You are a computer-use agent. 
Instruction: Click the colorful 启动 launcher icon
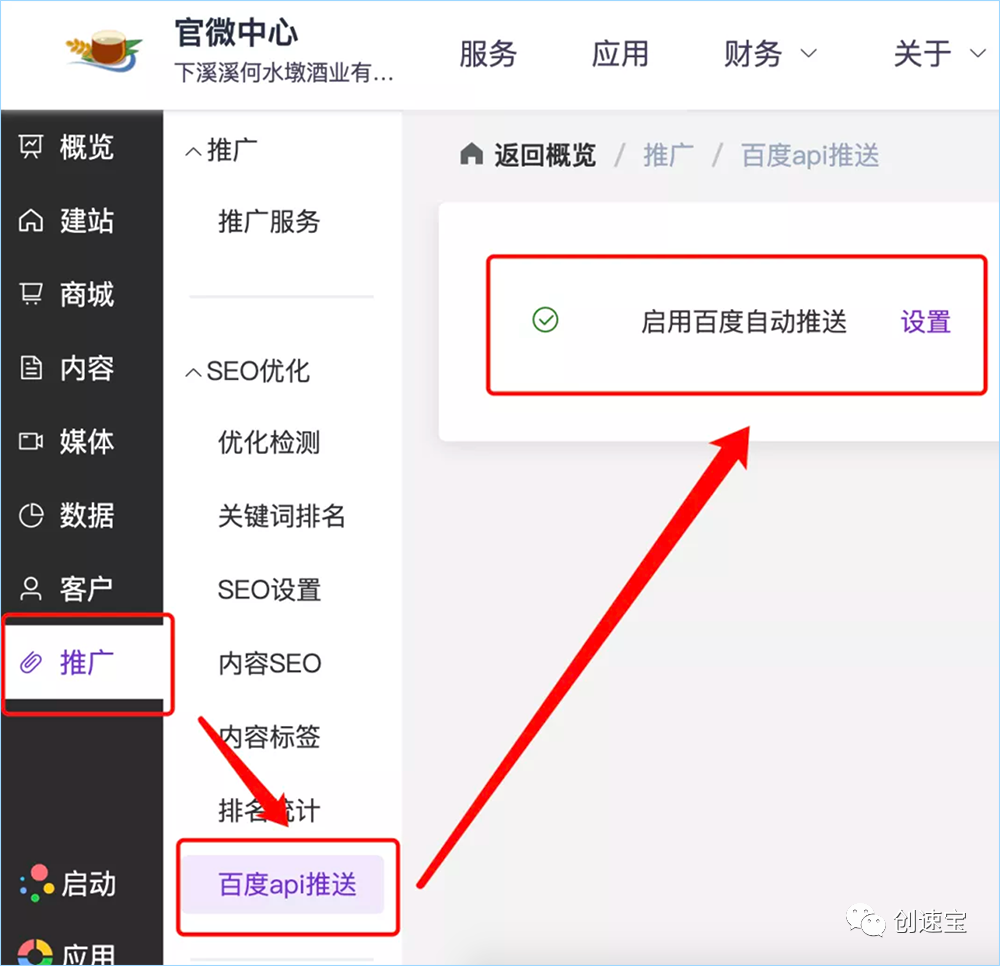(x=36, y=883)
